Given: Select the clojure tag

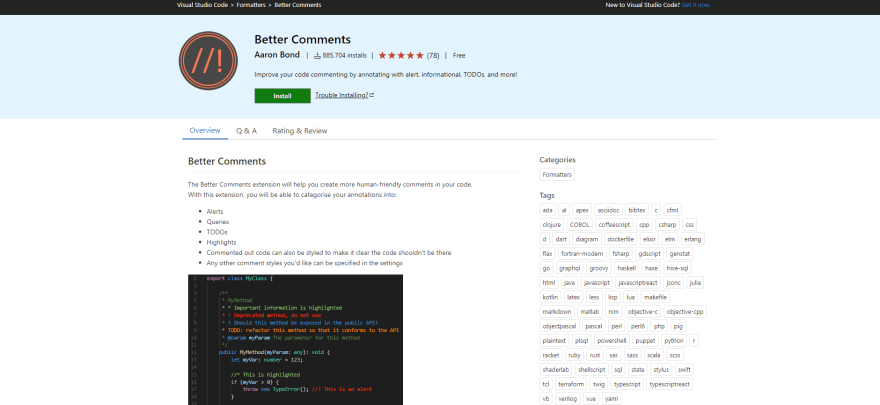Looking at the screenshot, I should click(552, 224).
